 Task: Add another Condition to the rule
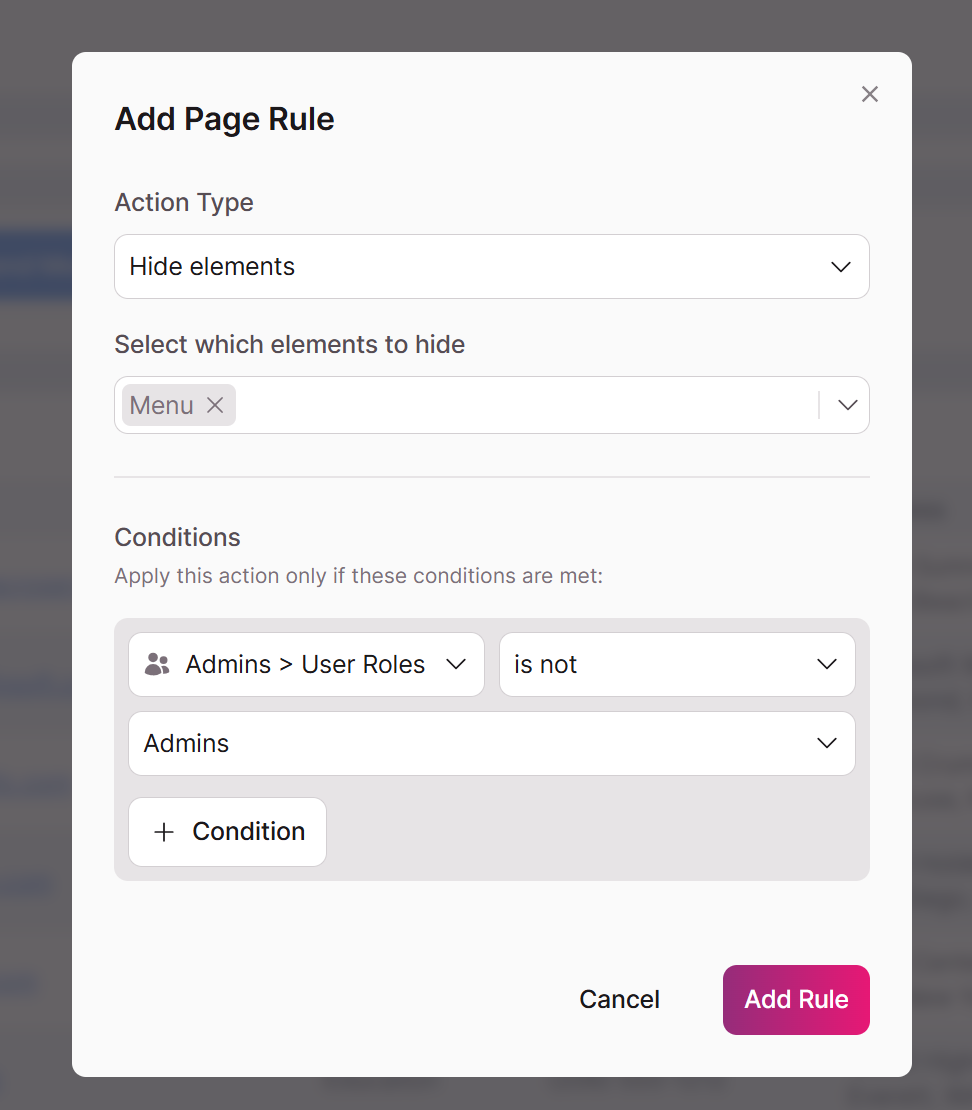pyautogui.click(x=227, y=832)
